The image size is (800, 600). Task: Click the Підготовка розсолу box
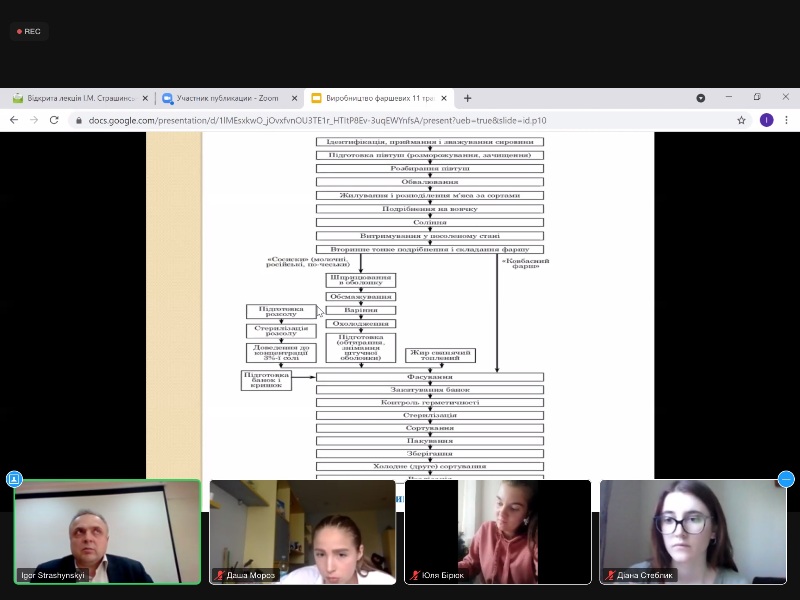(281, 311)
